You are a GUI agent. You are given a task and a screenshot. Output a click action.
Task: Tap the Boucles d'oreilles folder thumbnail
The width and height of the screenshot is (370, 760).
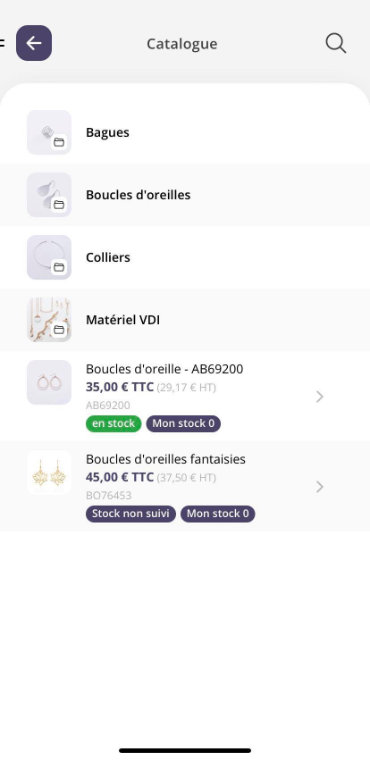49,195
